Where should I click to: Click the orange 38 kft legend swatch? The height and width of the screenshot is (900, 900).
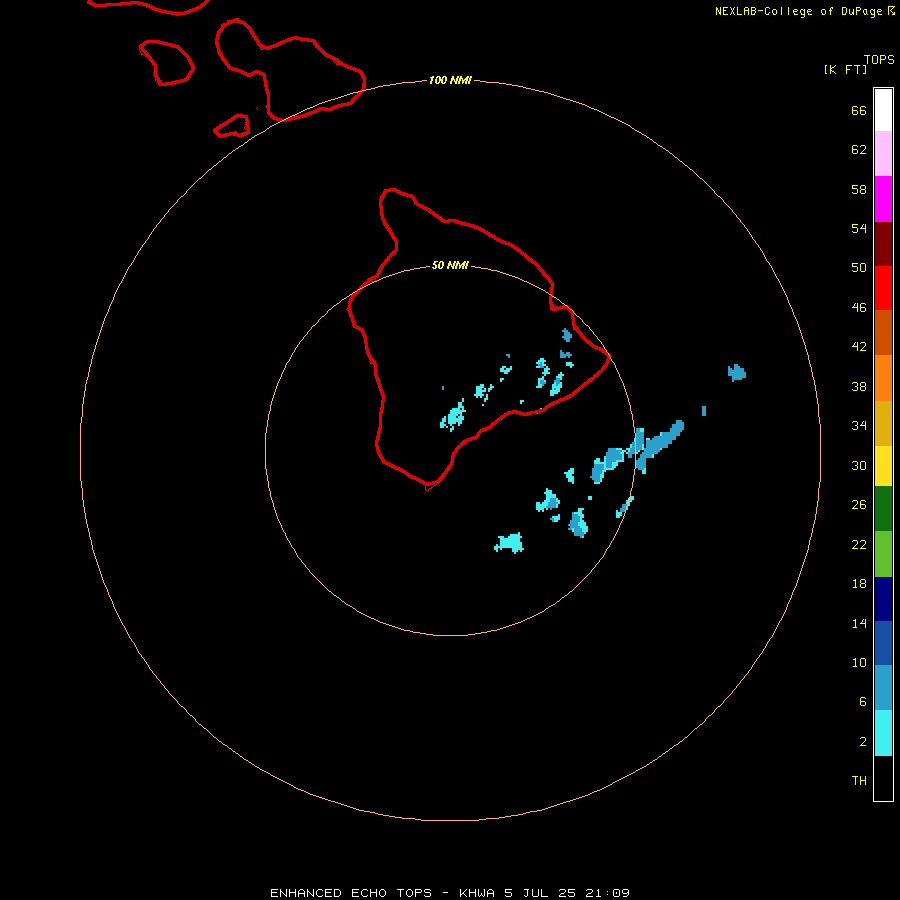(x=883, y=378)
